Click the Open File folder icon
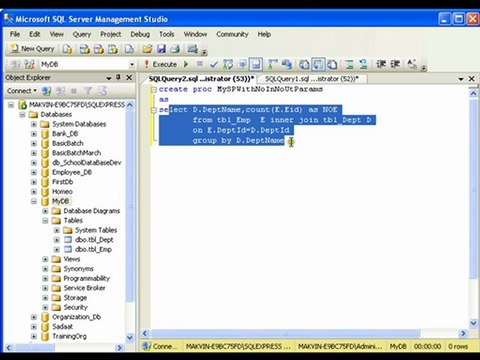The image size is (480, 360). pos(147,49)
